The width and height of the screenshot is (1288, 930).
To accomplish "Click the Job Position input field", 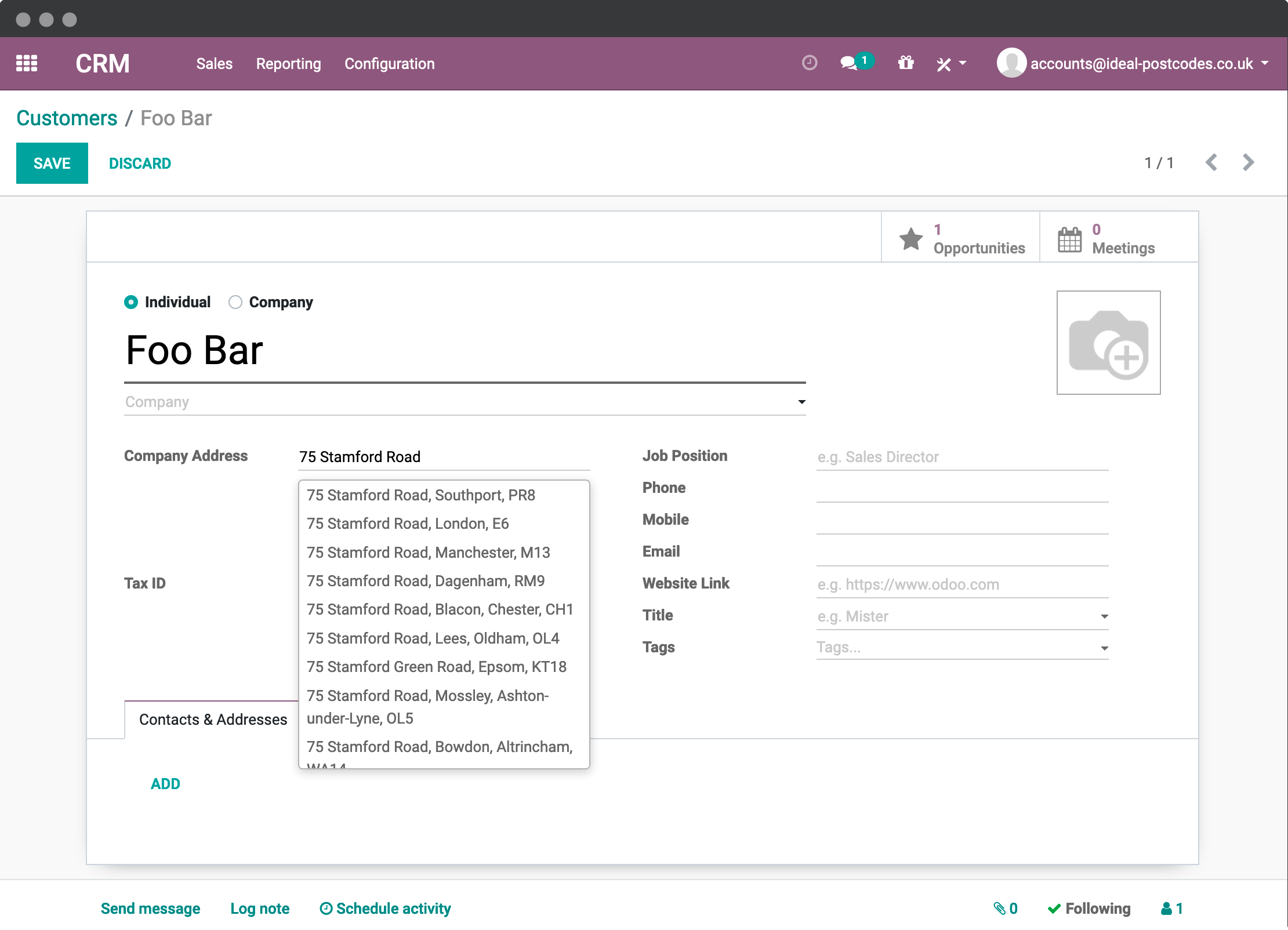I will click(x=962, y=457).
